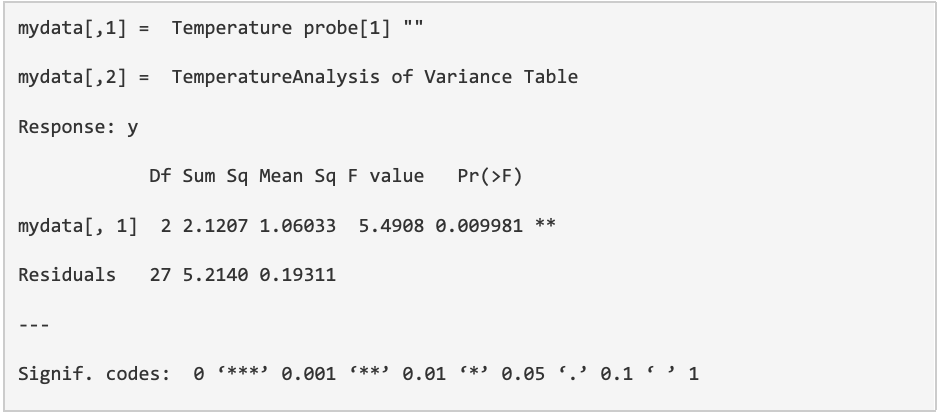
Task: Click the "mydata[,2] =" text
Action: click(x=84, y=77)
